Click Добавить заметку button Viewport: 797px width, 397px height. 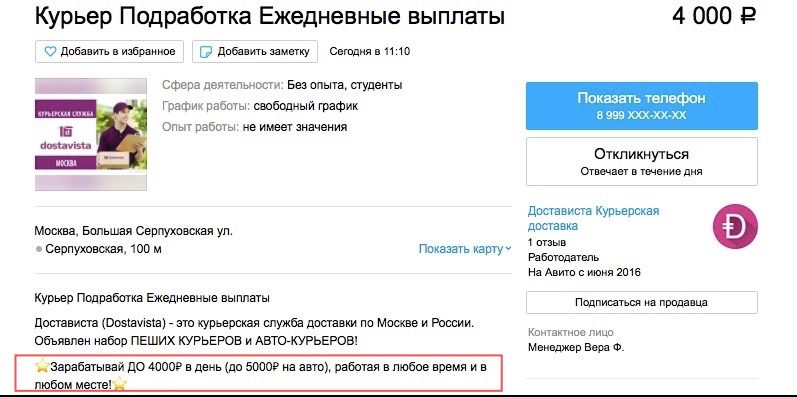(255, 51)
